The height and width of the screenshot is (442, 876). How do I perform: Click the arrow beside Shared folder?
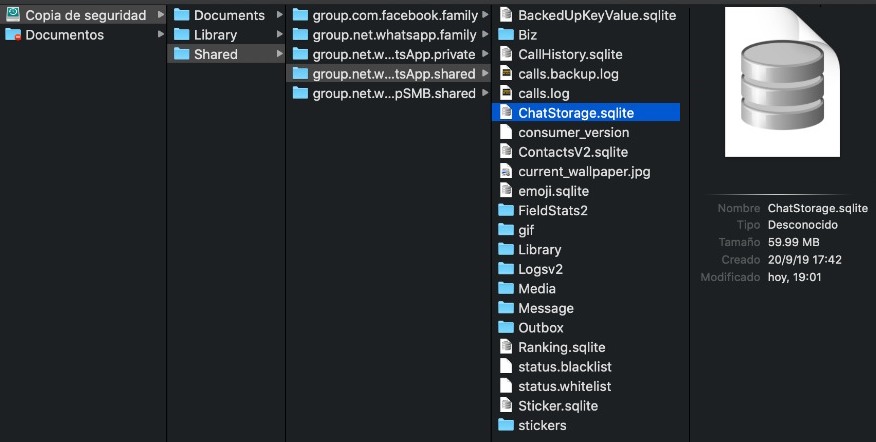coord(279,54)
